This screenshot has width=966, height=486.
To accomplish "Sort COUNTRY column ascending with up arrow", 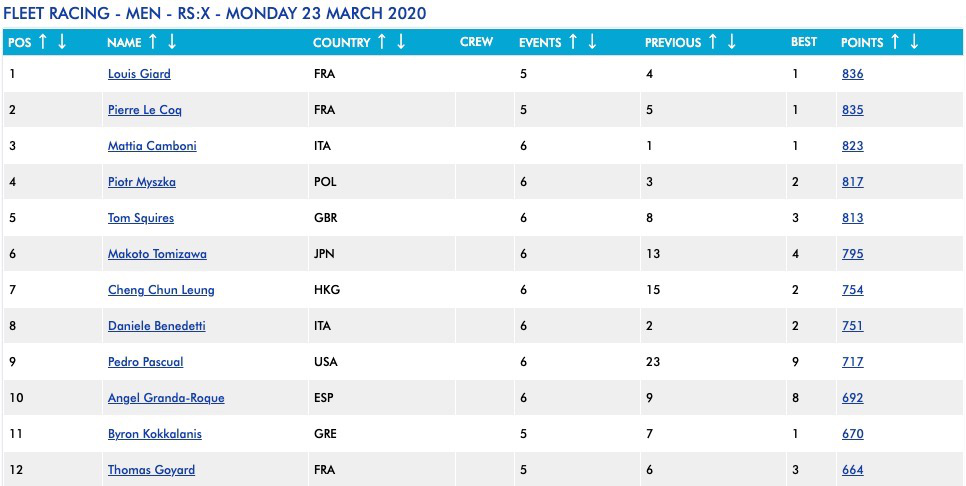I will pyautogui.click(x=381, y=42).
